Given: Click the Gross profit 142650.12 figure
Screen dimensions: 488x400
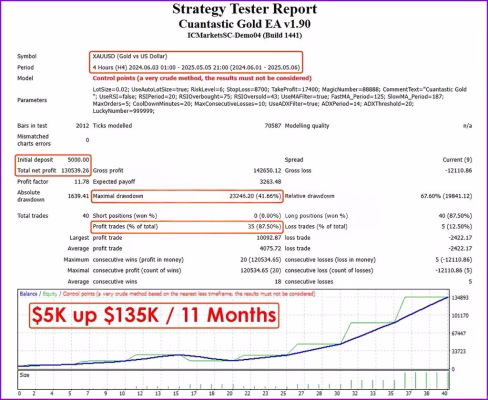Looking at the screenshot, I should (x=267, y=170).
